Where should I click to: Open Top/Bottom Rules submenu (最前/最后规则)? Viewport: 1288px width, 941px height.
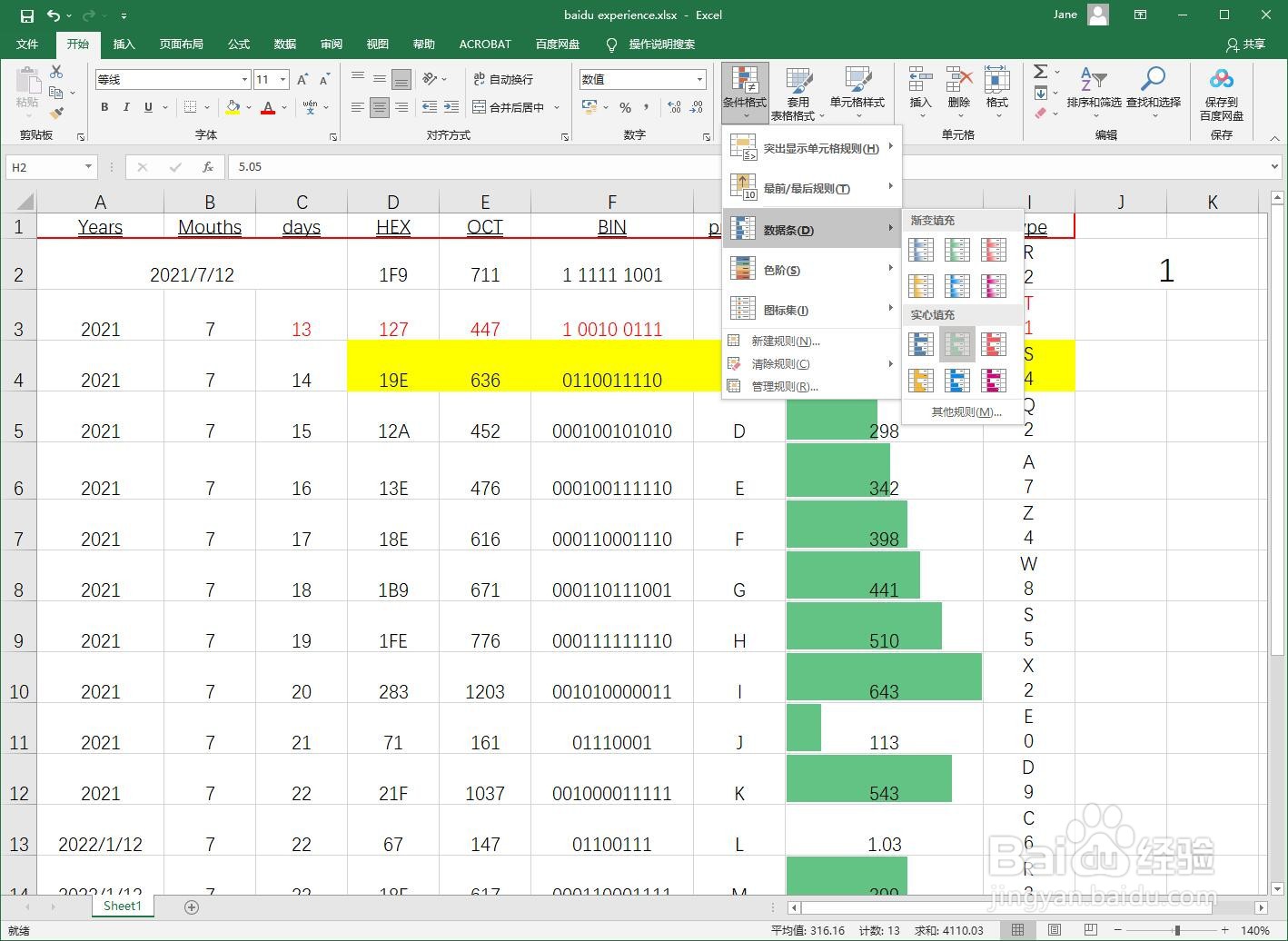point(812,188)
